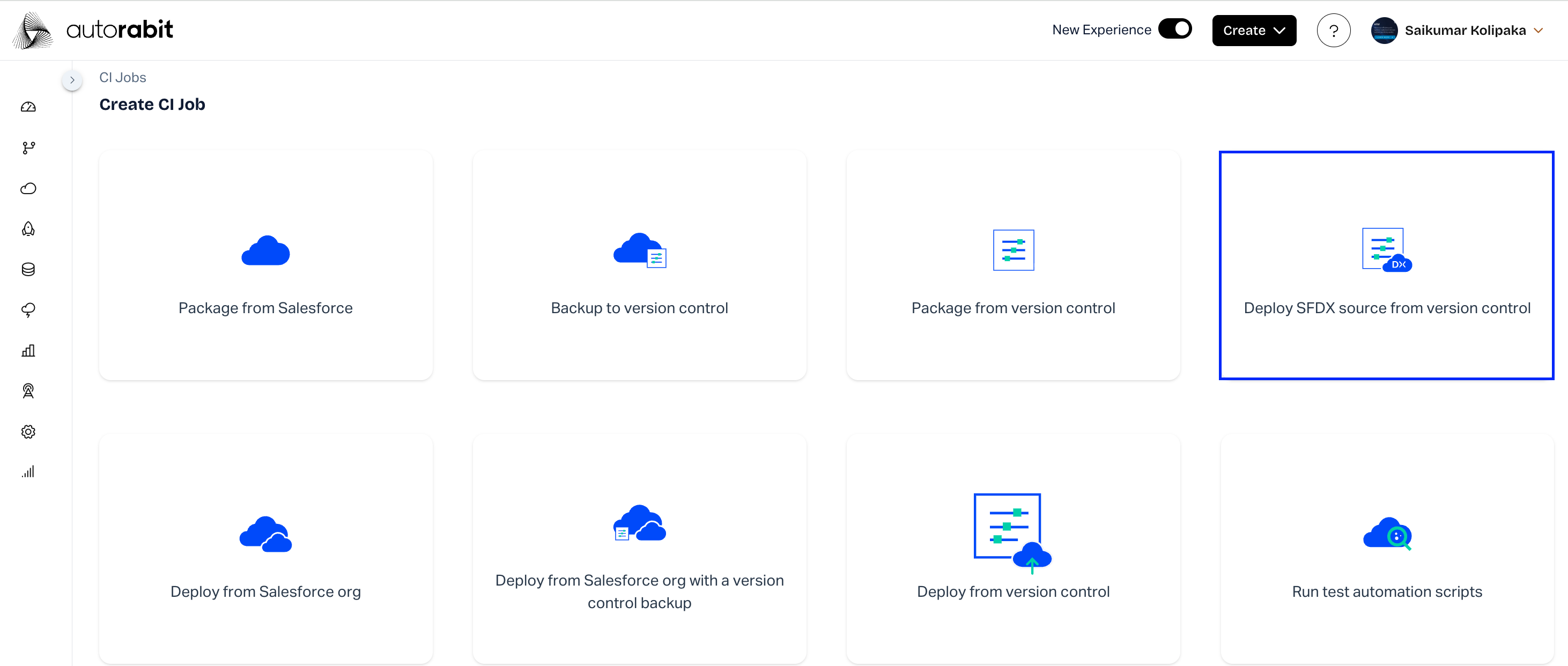Screen dimensions: 1568x666
Task: Open the rocket deployment sidebar icon
Action: click(28, 229)
